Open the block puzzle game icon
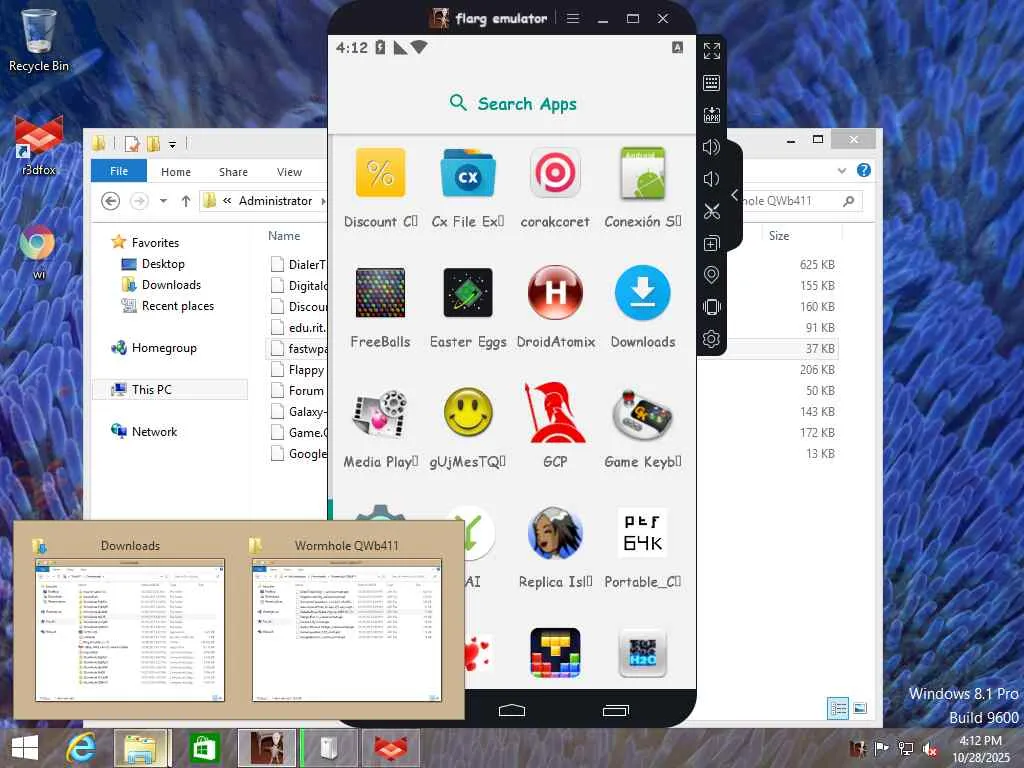The height and width of the screenshot is (768, 1024). coord(555,653)
